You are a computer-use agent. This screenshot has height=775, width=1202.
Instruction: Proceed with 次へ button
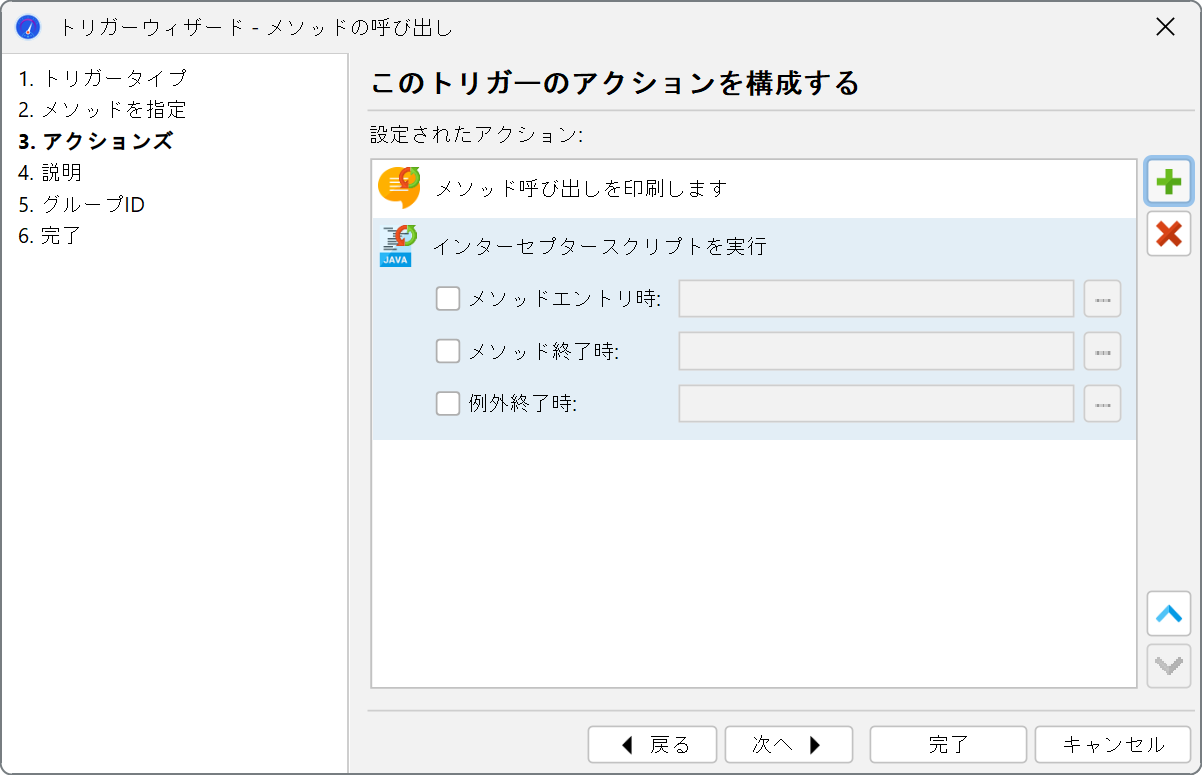(x=788, y=744)
